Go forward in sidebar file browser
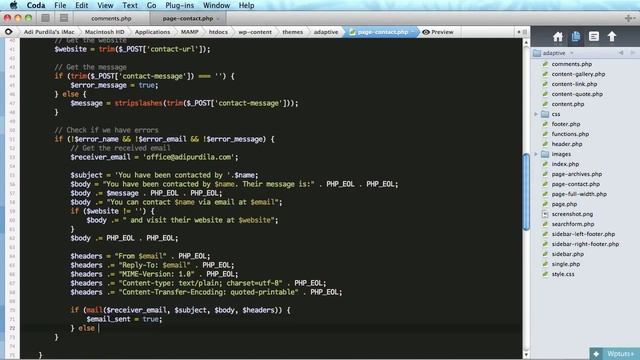This screenshot has width=640, height=360. click(x=633, y=53)
